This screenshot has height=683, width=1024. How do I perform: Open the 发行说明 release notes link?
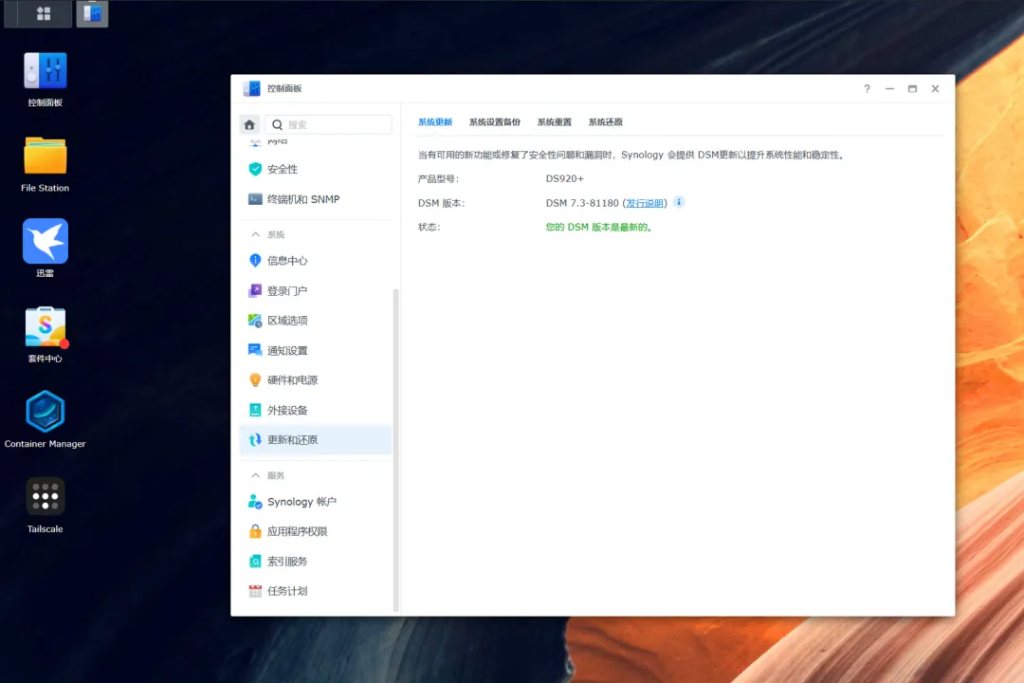(x=645, y=203)
